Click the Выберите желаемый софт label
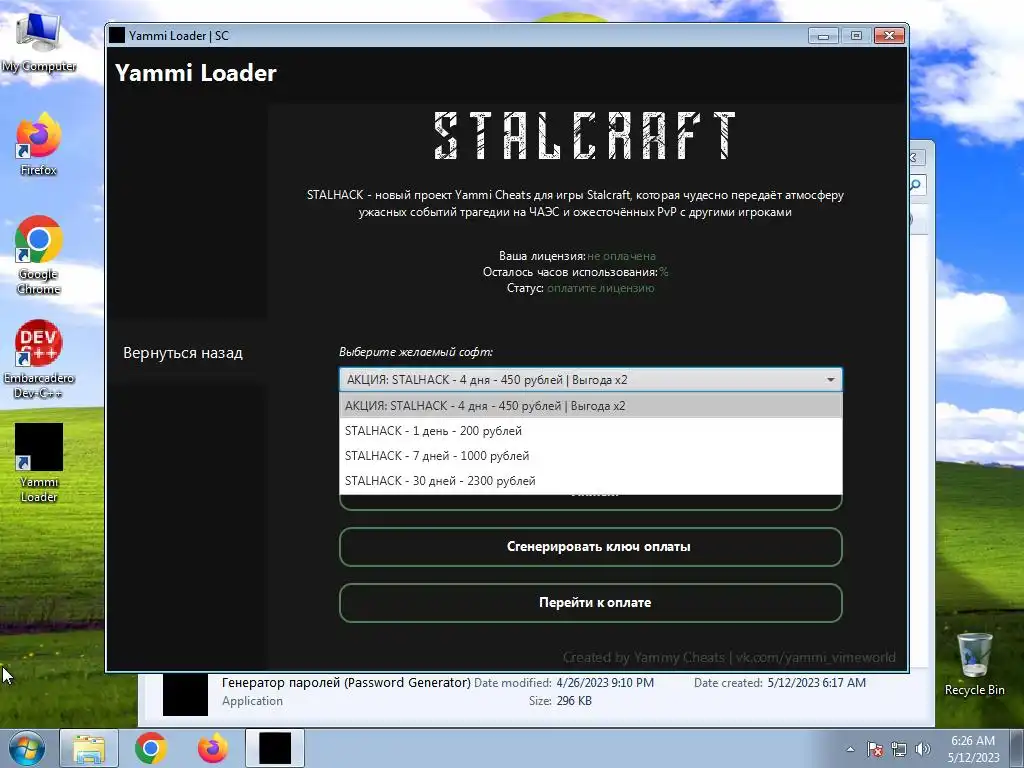Screen dimensions: 1024x768 (416, 351)
